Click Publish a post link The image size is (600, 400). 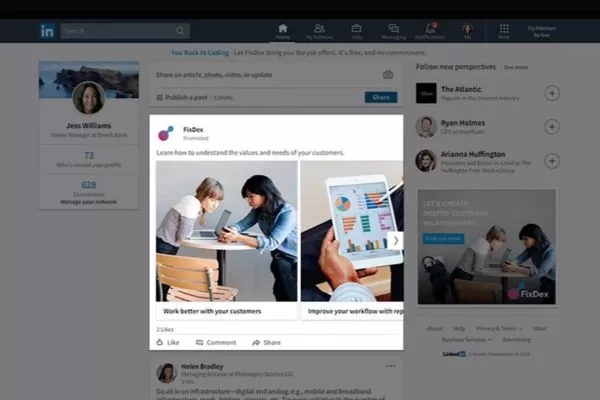[182, 98]
